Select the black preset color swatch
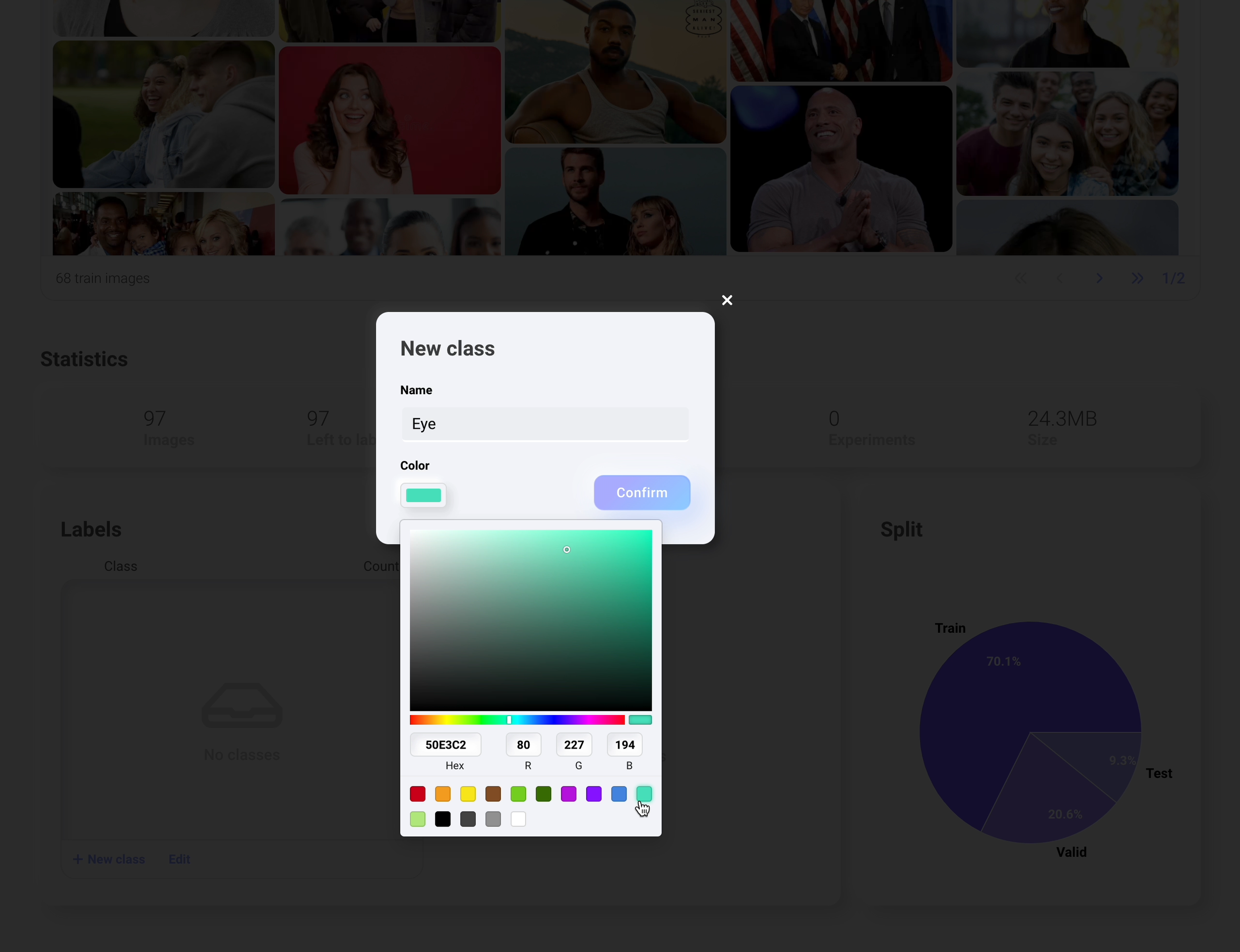This screenshot has width=1240, height=952. [x=442, y=819]
